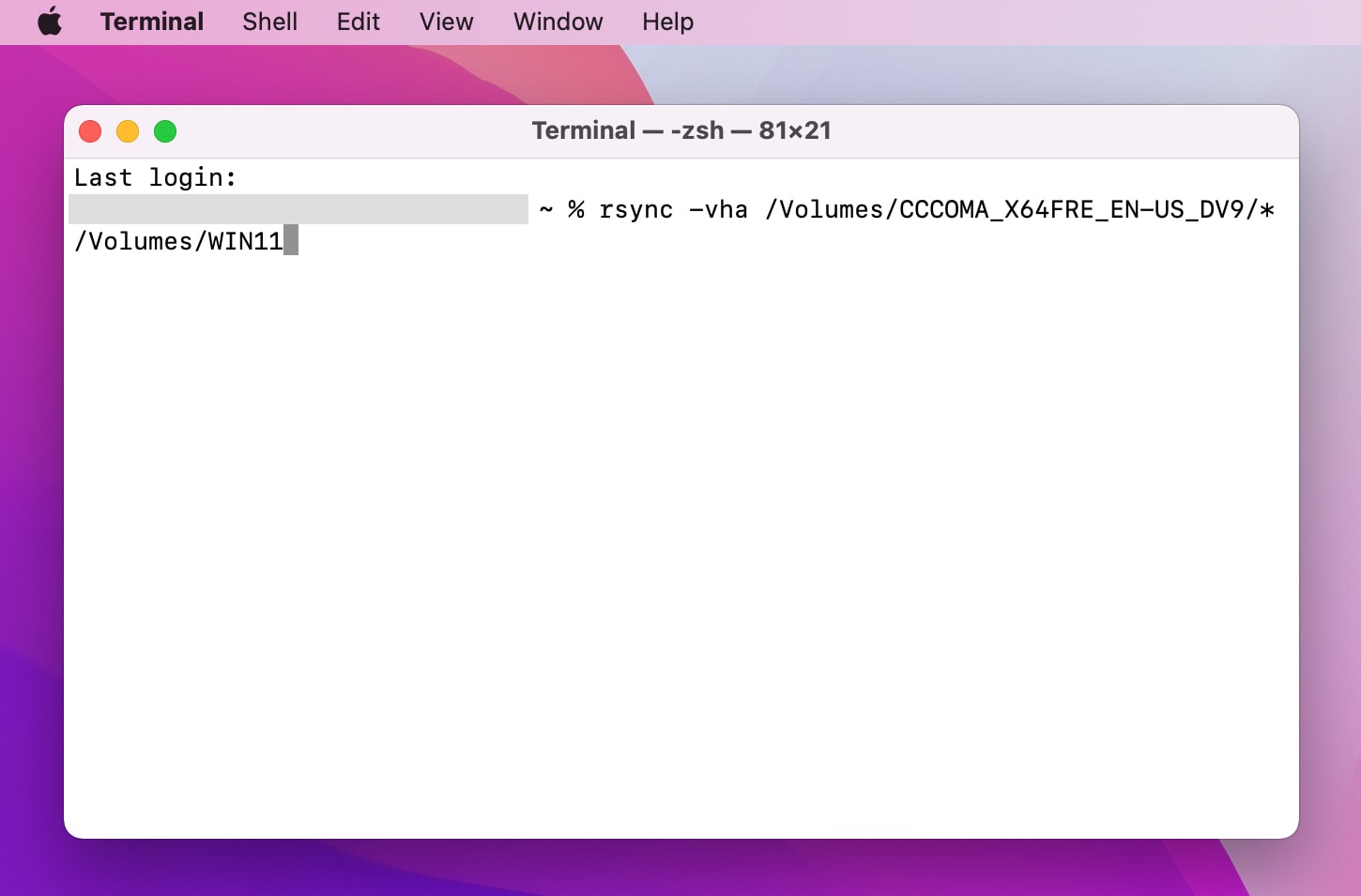Select the path /Volumes/WIN11
1361x896 pixels.
pos(178,241)
